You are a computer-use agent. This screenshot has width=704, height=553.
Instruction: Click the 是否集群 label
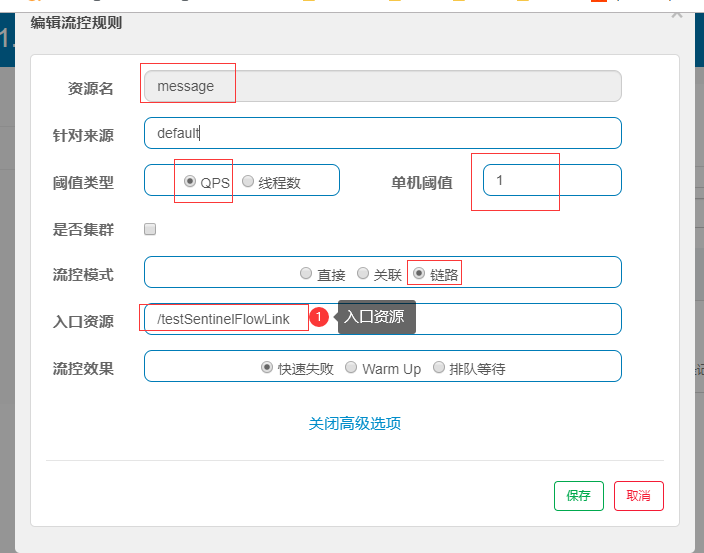[83, 230]
